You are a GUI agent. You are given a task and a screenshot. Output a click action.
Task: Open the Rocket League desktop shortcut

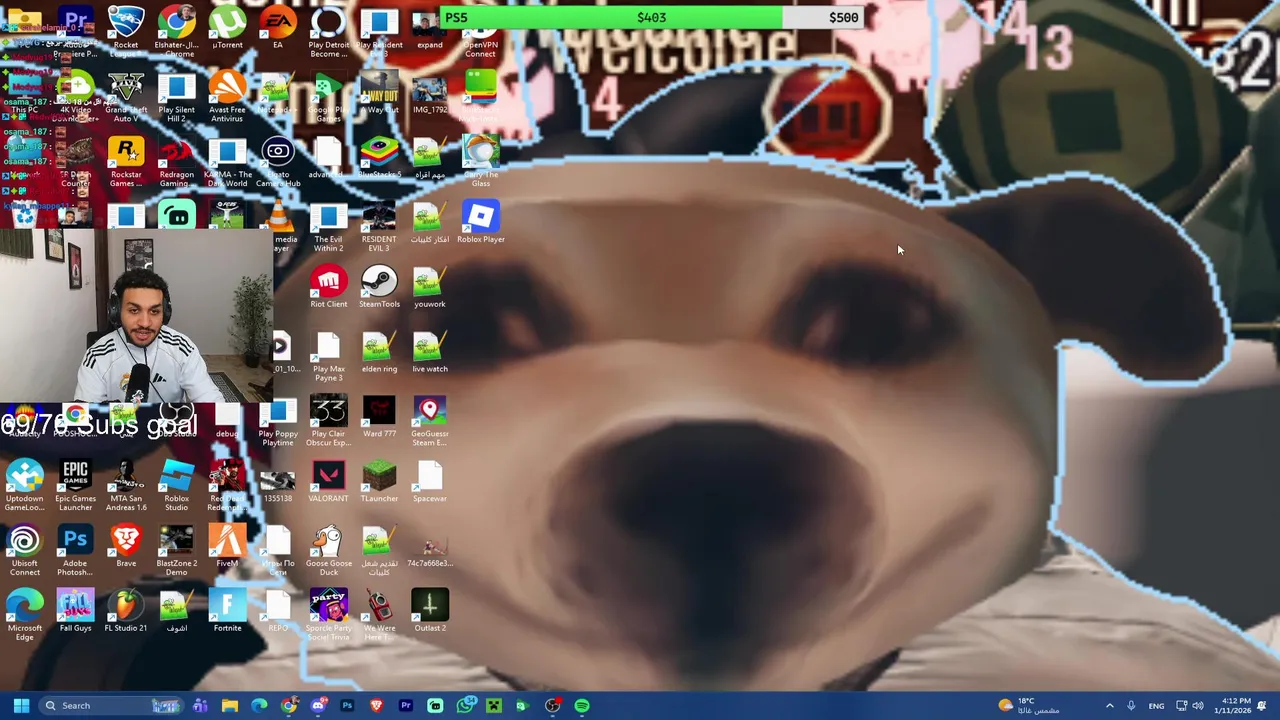[126, 28]
